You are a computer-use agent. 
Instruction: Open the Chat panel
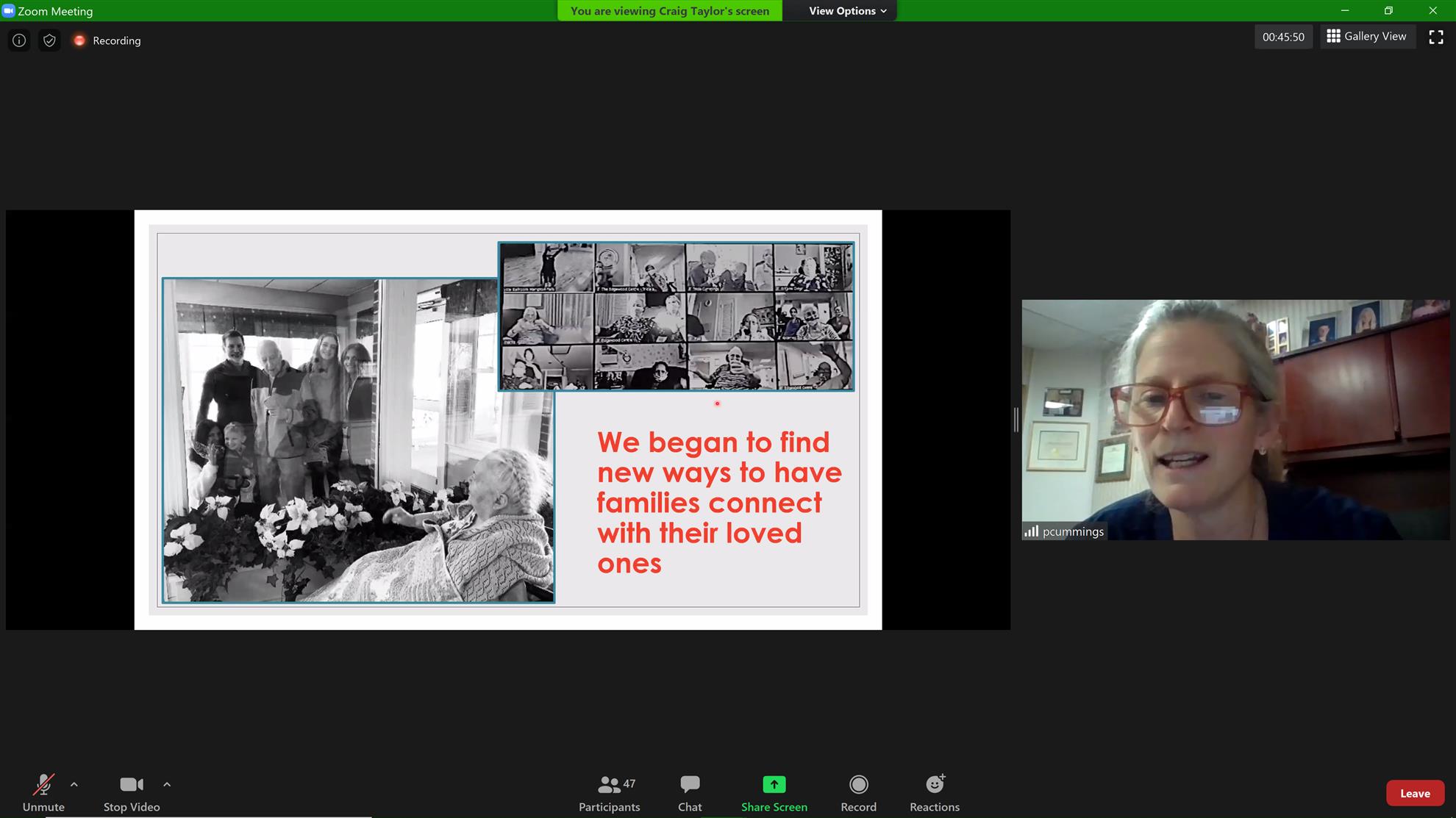689,793
